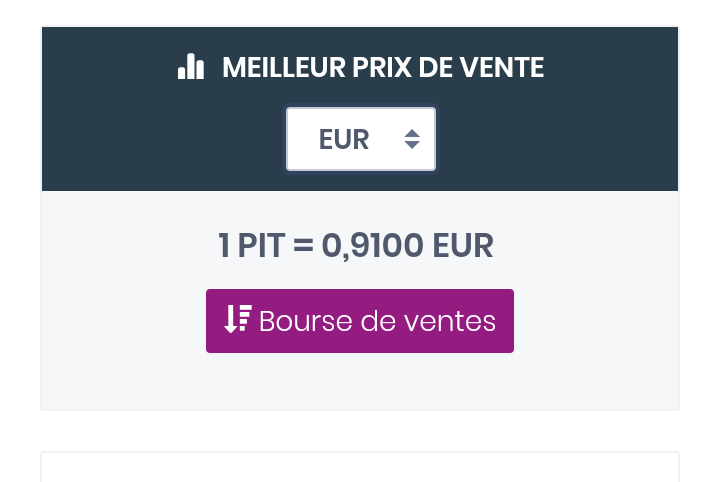This screenshot has width=720, height=482.
Task: Click the up arrow caret of the currency selector
Action: 412,133
